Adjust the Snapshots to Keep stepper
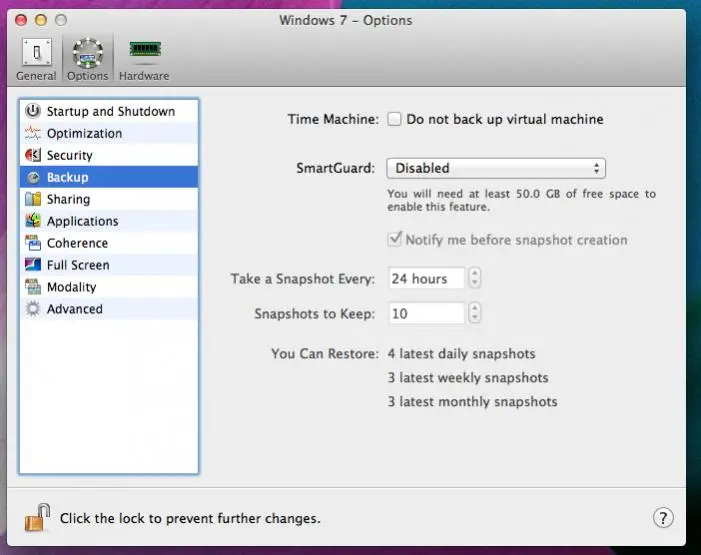The width and height of the screenshot is (701, 555). tap(475, 314)
